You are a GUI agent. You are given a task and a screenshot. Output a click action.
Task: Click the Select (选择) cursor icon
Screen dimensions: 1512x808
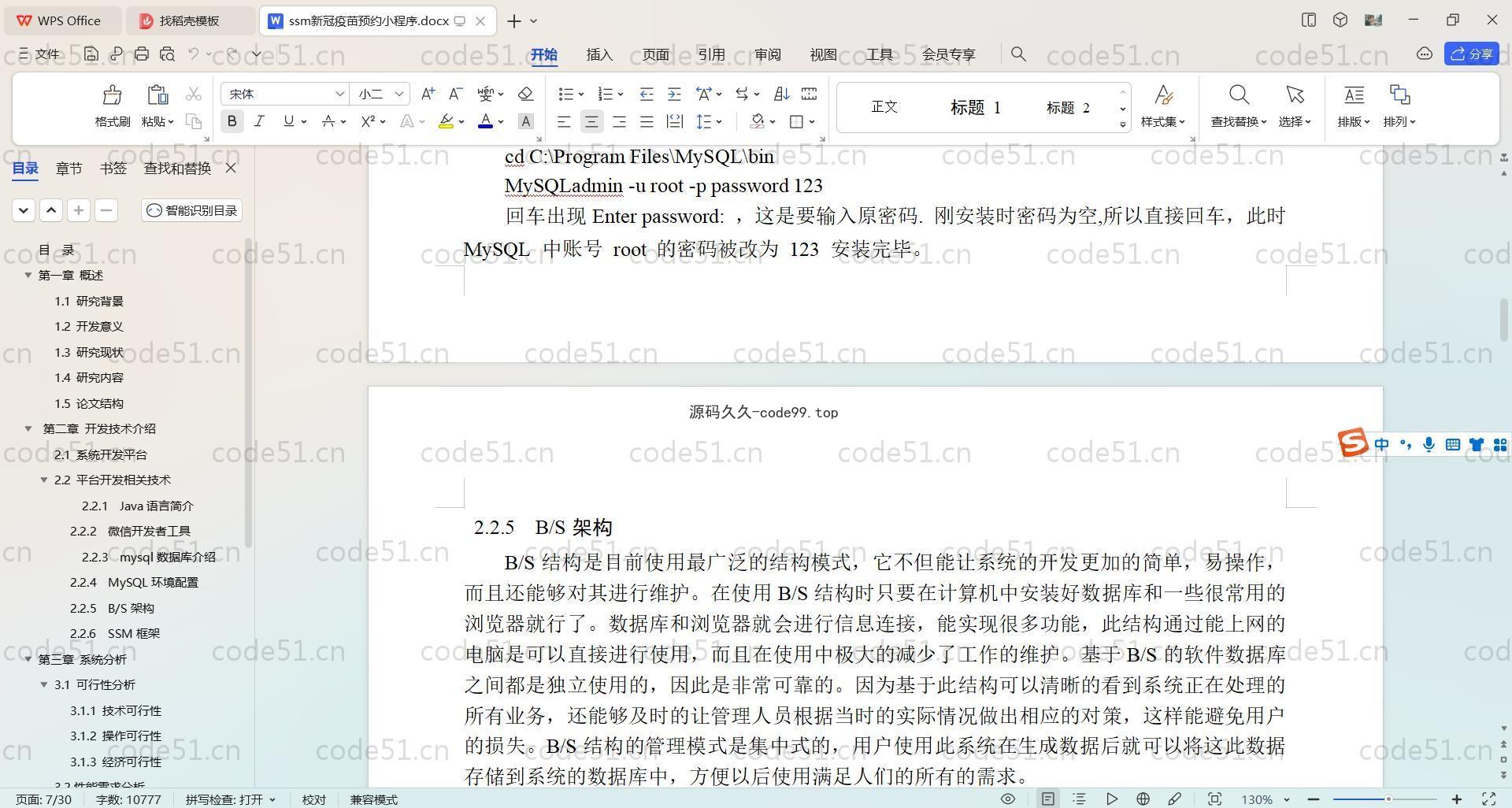pos(1295,95)
